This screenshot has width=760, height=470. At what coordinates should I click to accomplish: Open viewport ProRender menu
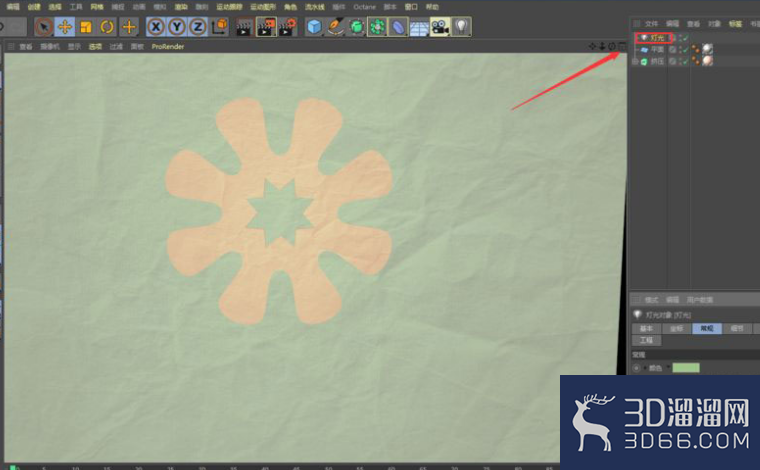pyautogui.click(x=168, y=47)
